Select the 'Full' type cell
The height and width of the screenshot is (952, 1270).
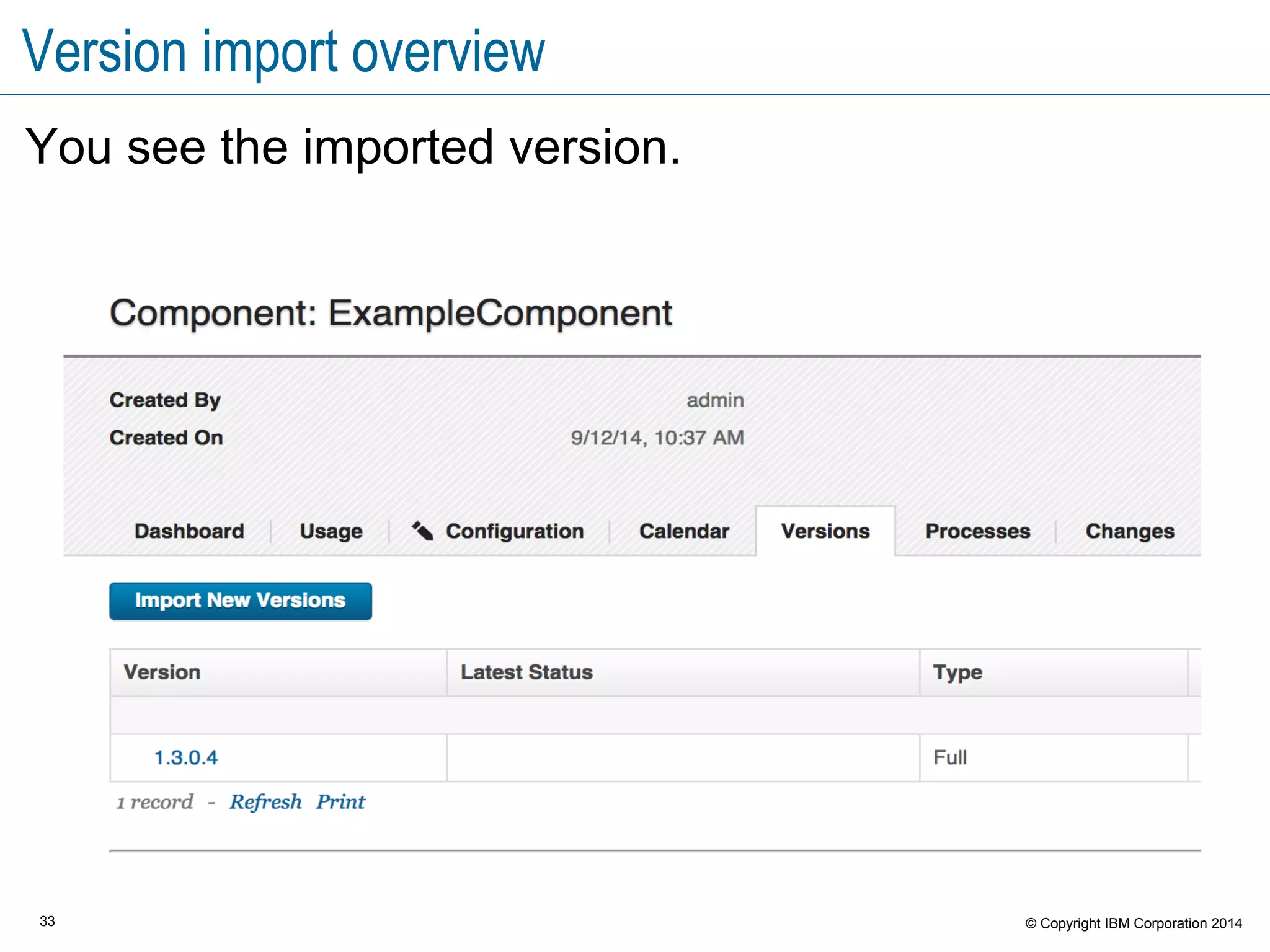coord(1054,757)
